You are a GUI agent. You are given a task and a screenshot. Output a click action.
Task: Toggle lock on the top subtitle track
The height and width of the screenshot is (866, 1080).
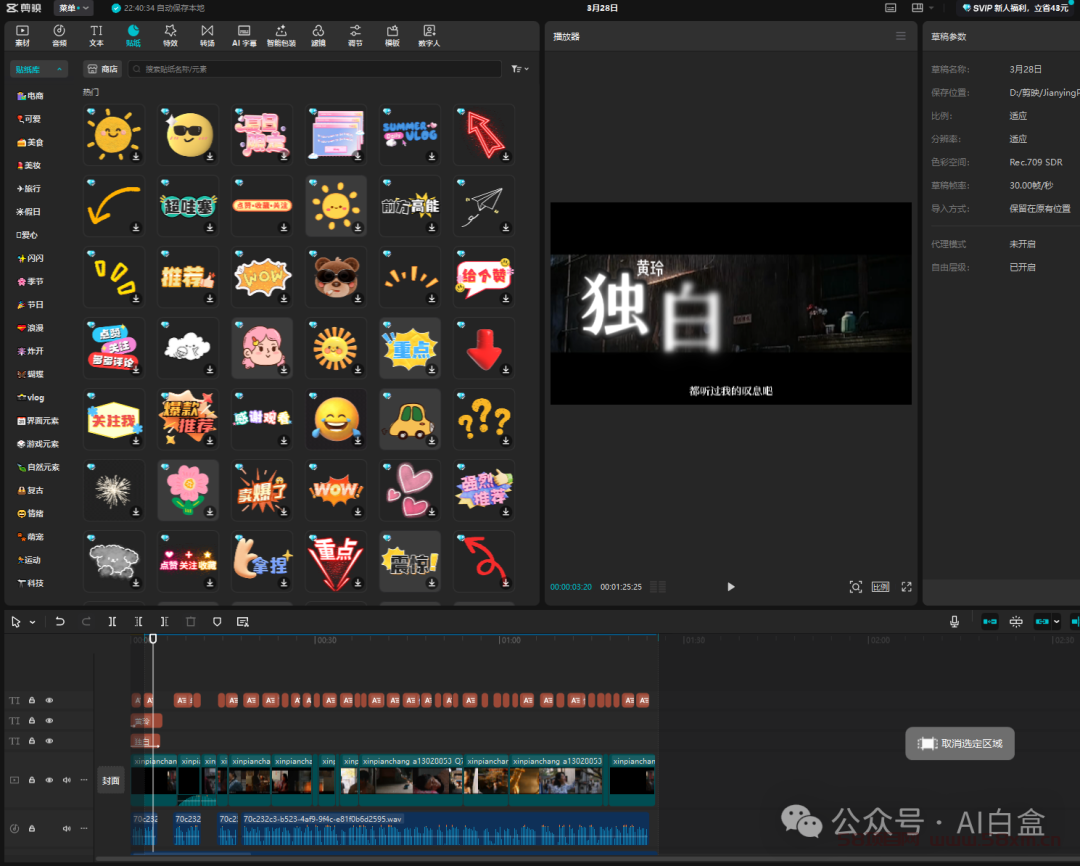(32, 700)
